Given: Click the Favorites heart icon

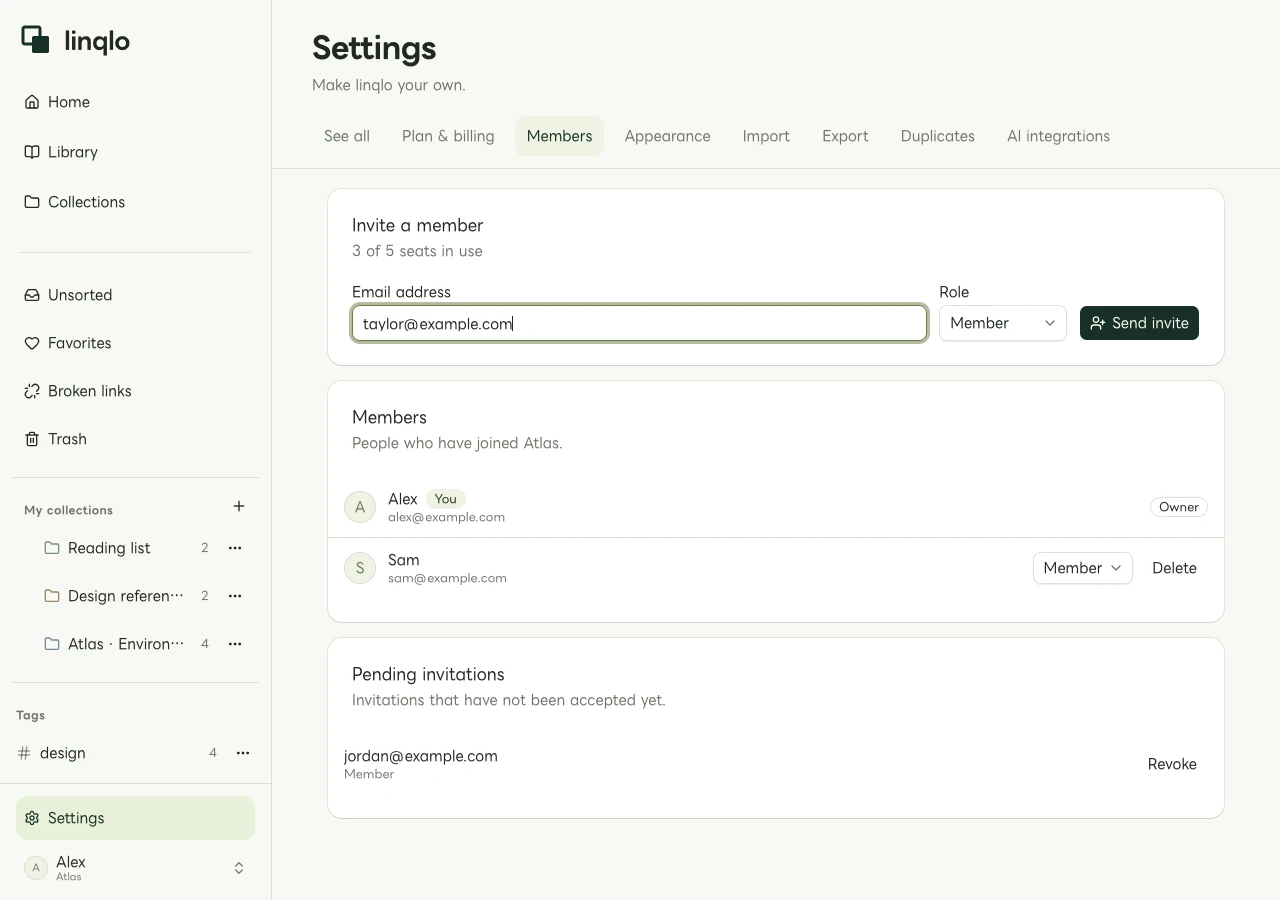Looking at the screenshot, I should tap(32, 343).
